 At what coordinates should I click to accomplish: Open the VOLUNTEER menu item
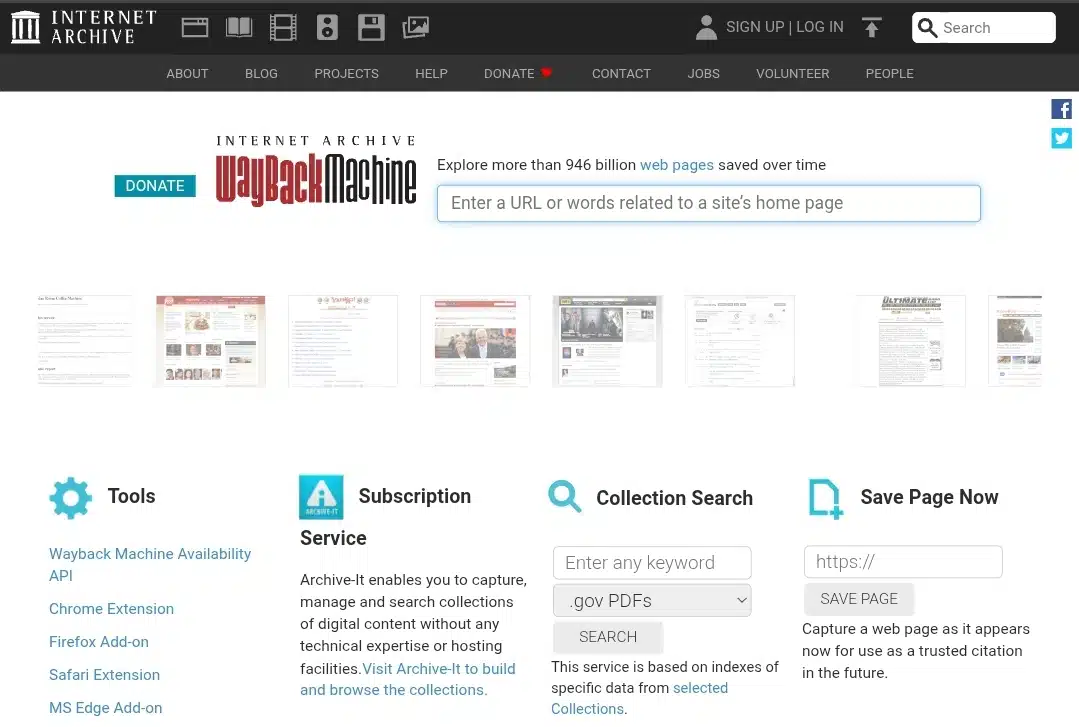[793, 74]
